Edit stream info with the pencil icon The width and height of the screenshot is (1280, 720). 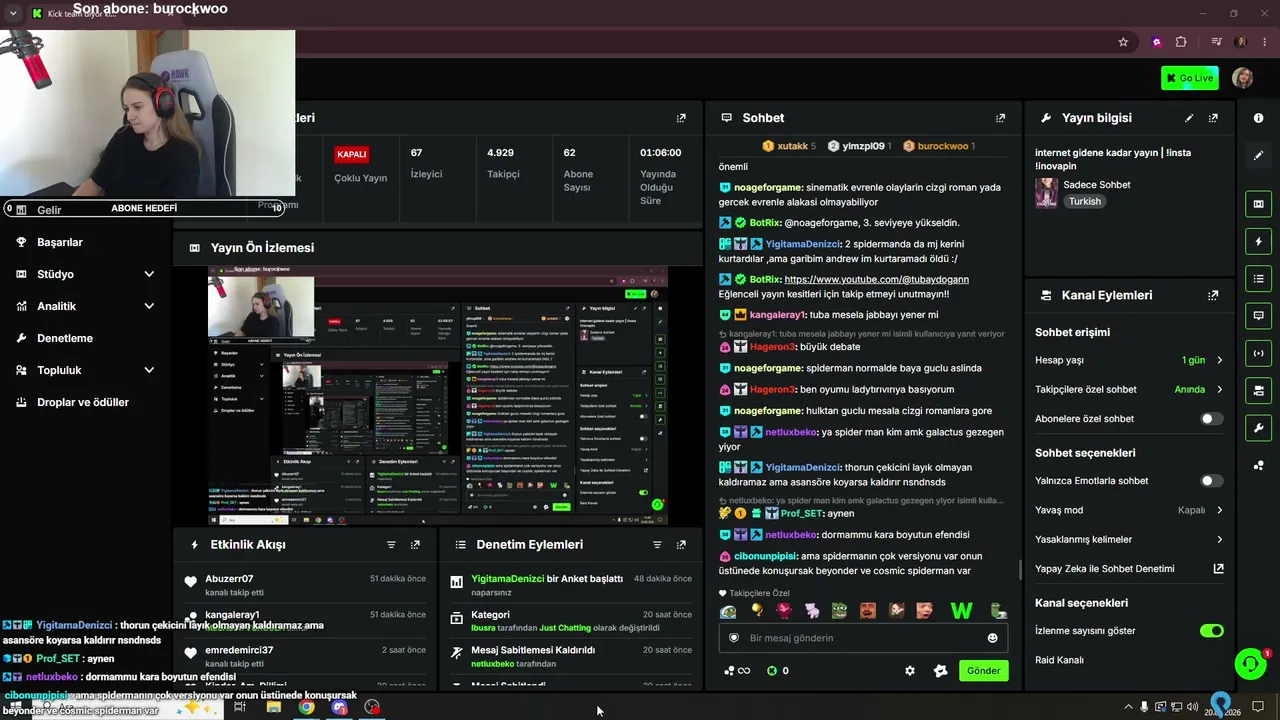(1189, 118)
